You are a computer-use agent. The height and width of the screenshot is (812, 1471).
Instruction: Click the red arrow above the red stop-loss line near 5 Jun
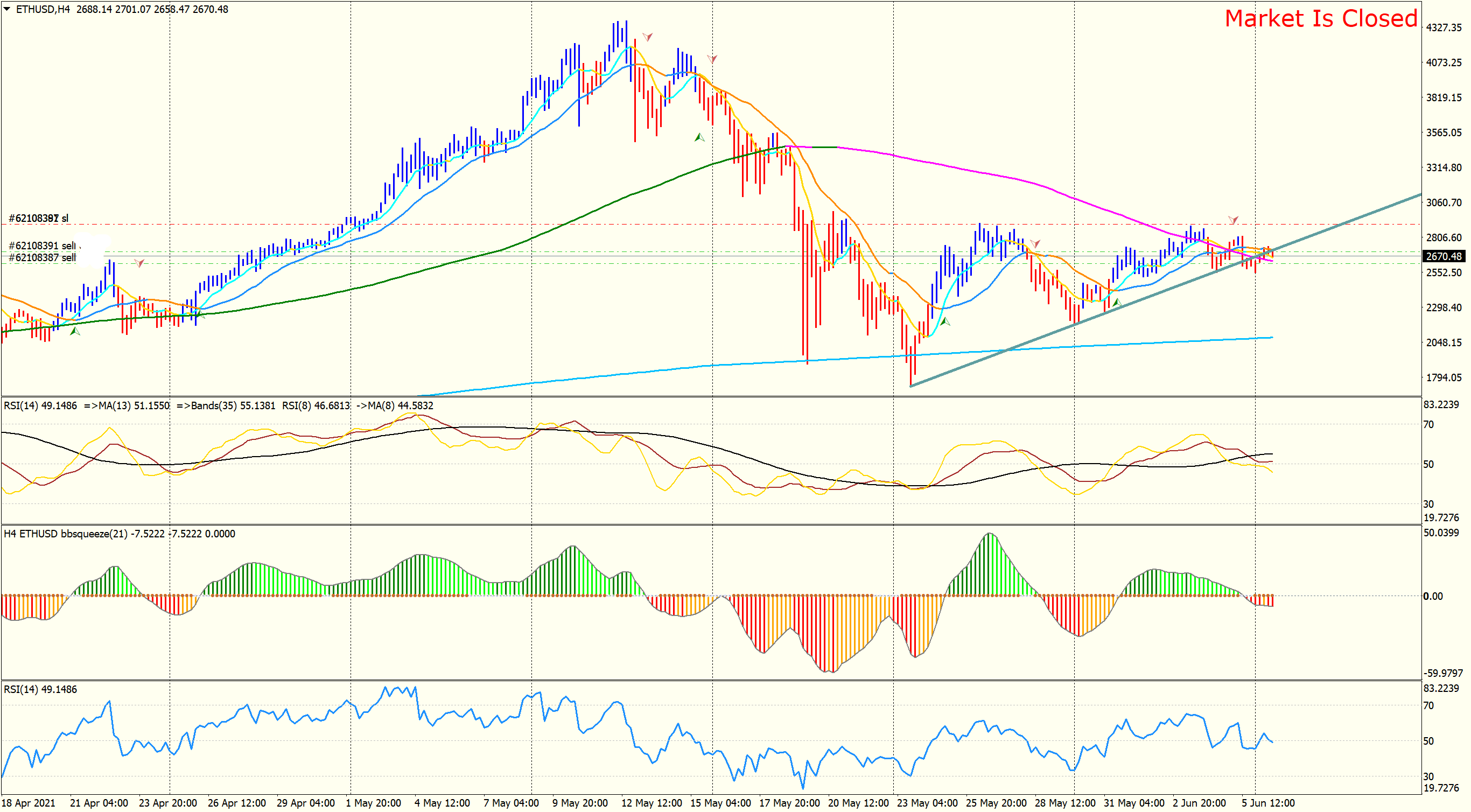pyautogui.click(x=1234, y=220)
